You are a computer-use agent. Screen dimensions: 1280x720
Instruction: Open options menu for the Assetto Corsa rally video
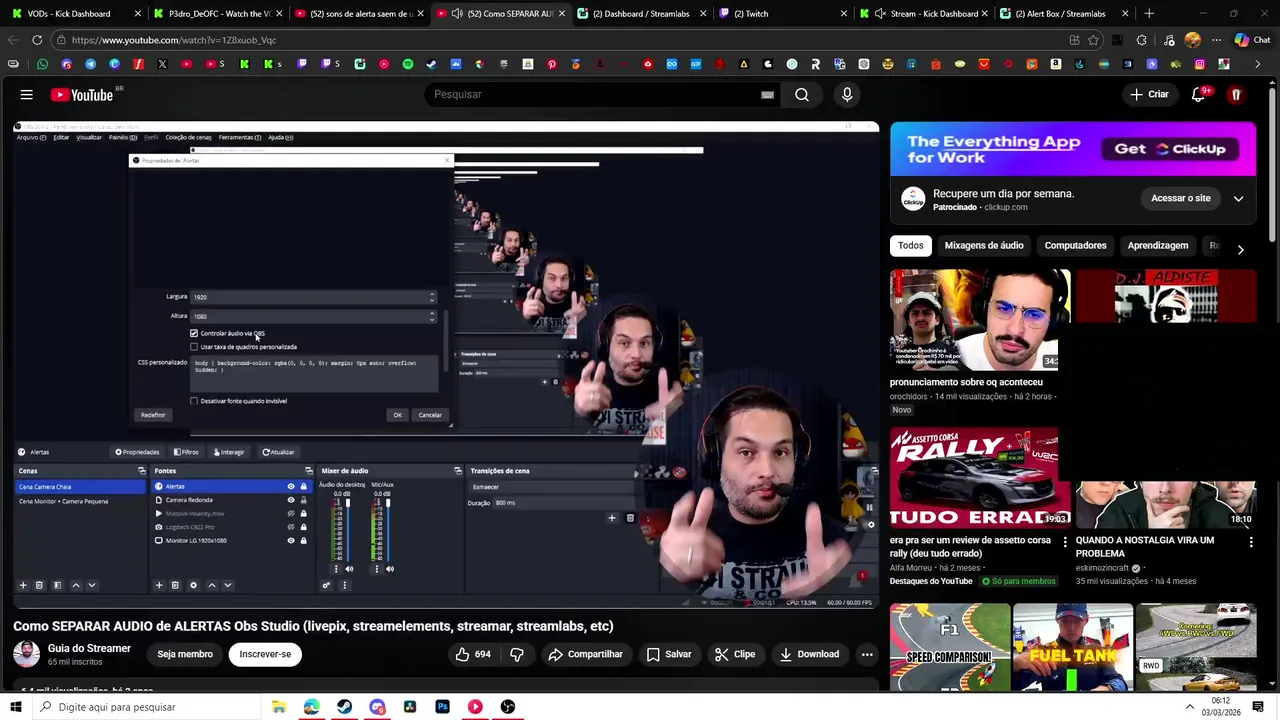[1064, 542]
